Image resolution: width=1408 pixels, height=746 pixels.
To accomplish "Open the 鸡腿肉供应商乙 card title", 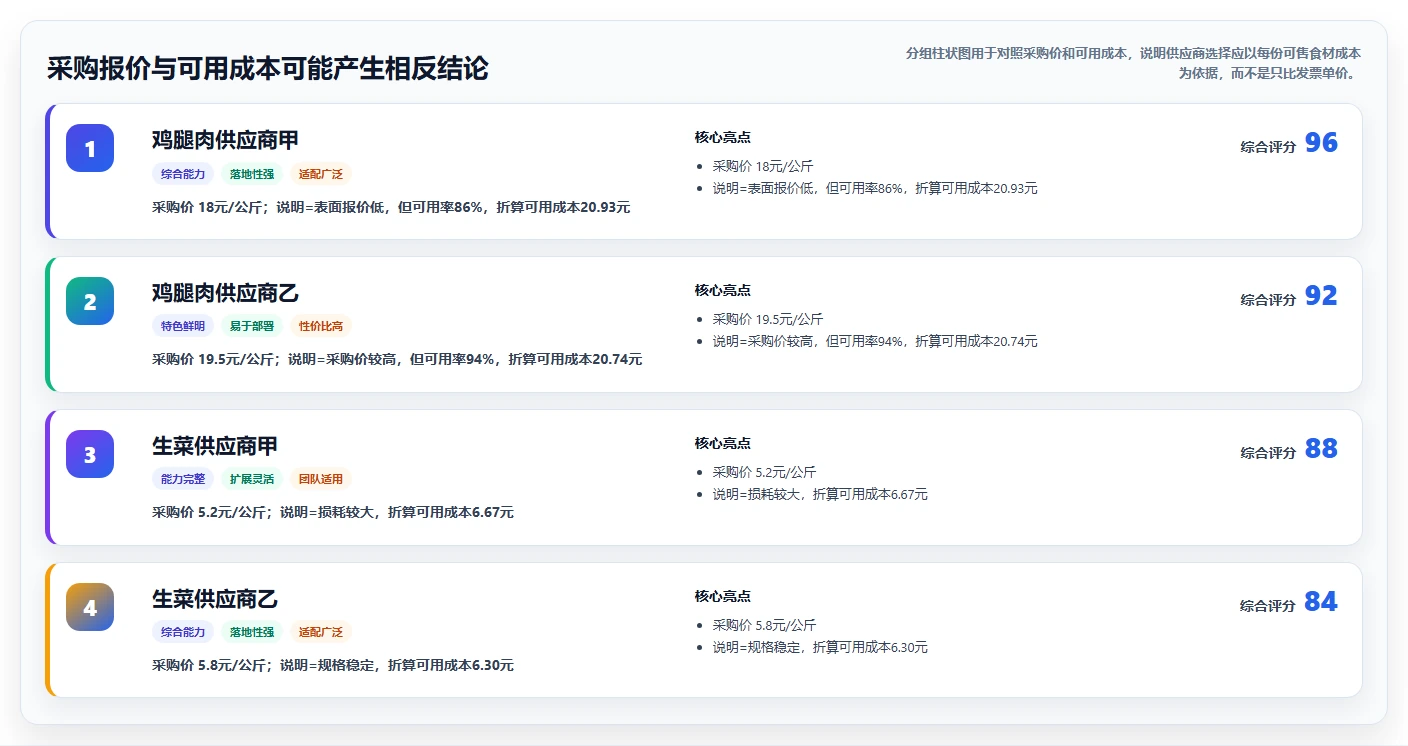I will coord(225,293).
